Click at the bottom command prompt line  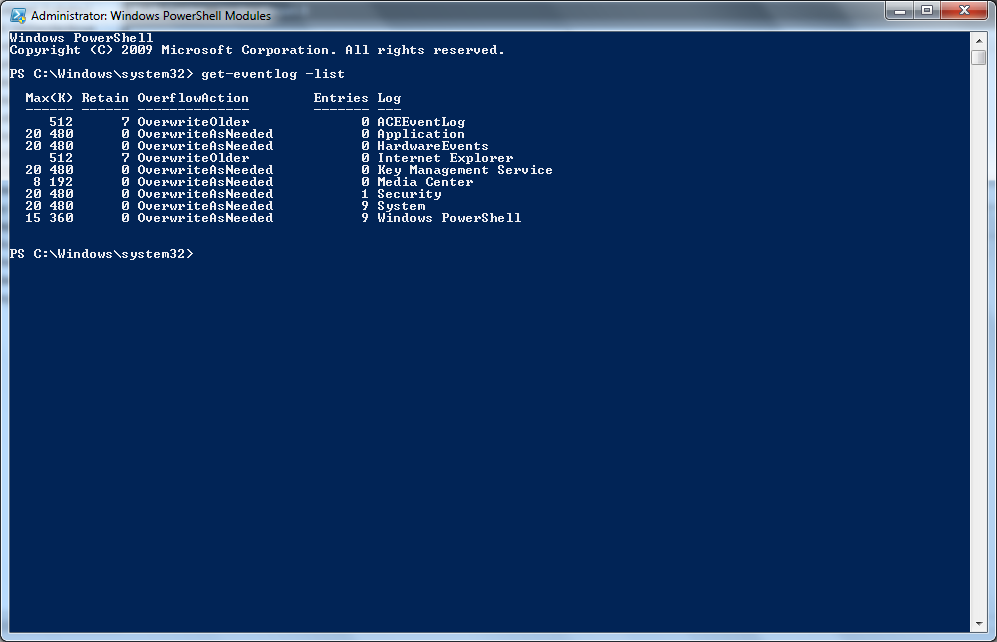[x=102, y=254]
